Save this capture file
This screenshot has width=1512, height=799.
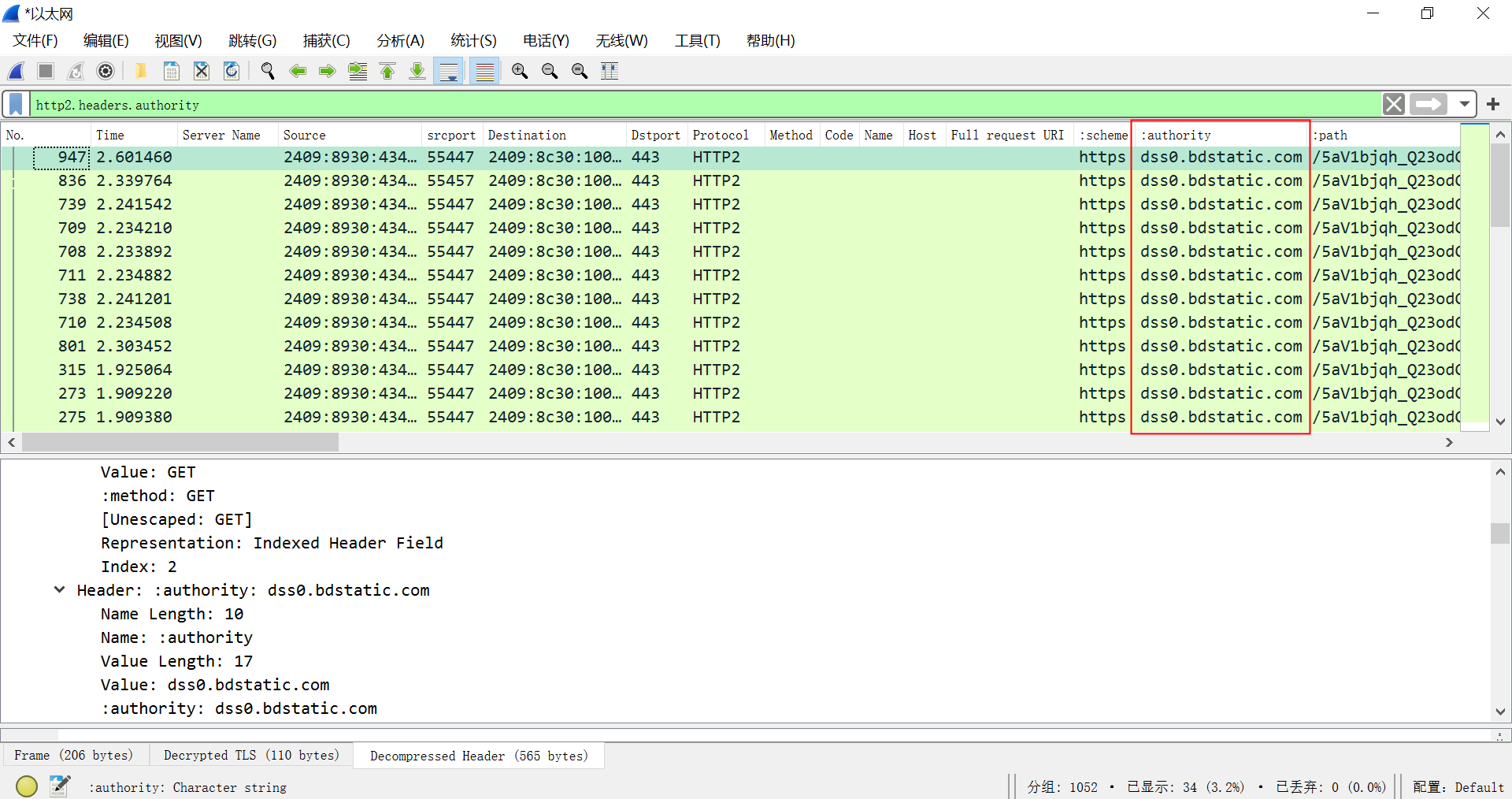click(171, 72)
